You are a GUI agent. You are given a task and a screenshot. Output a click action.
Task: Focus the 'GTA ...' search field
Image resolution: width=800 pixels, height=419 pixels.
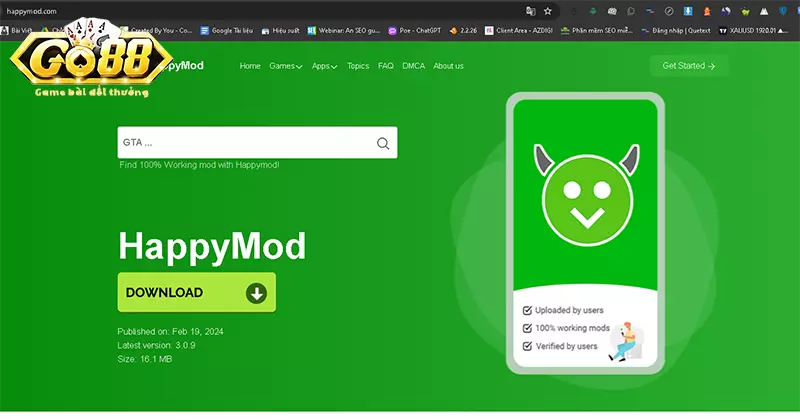tap(240, 143)
